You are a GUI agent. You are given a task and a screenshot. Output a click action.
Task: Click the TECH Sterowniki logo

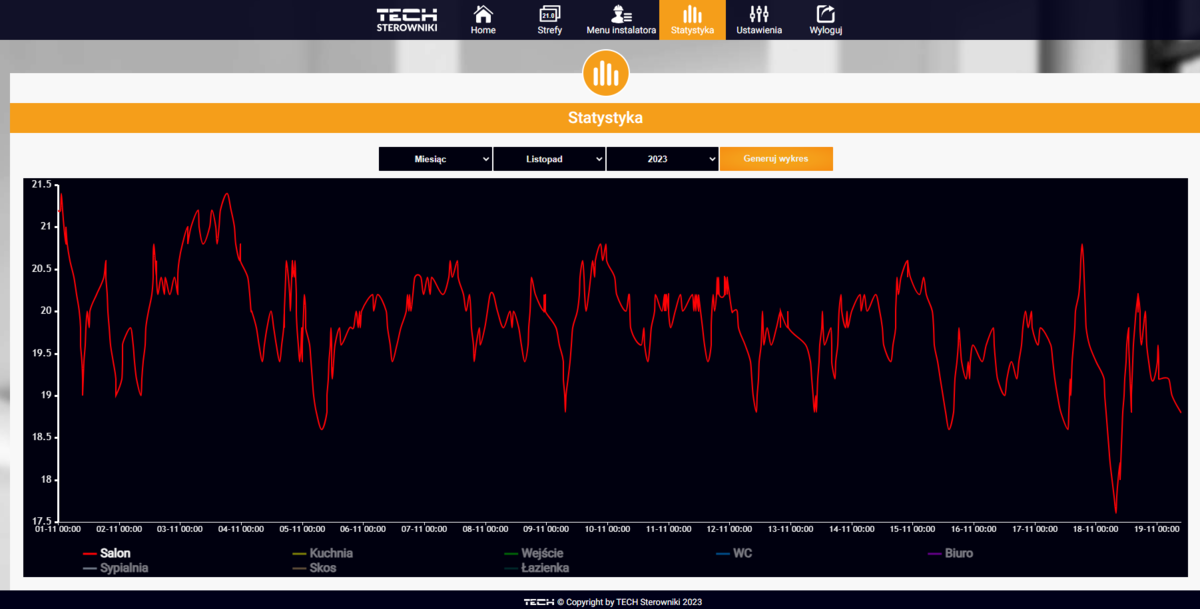(x=406, y=20)
